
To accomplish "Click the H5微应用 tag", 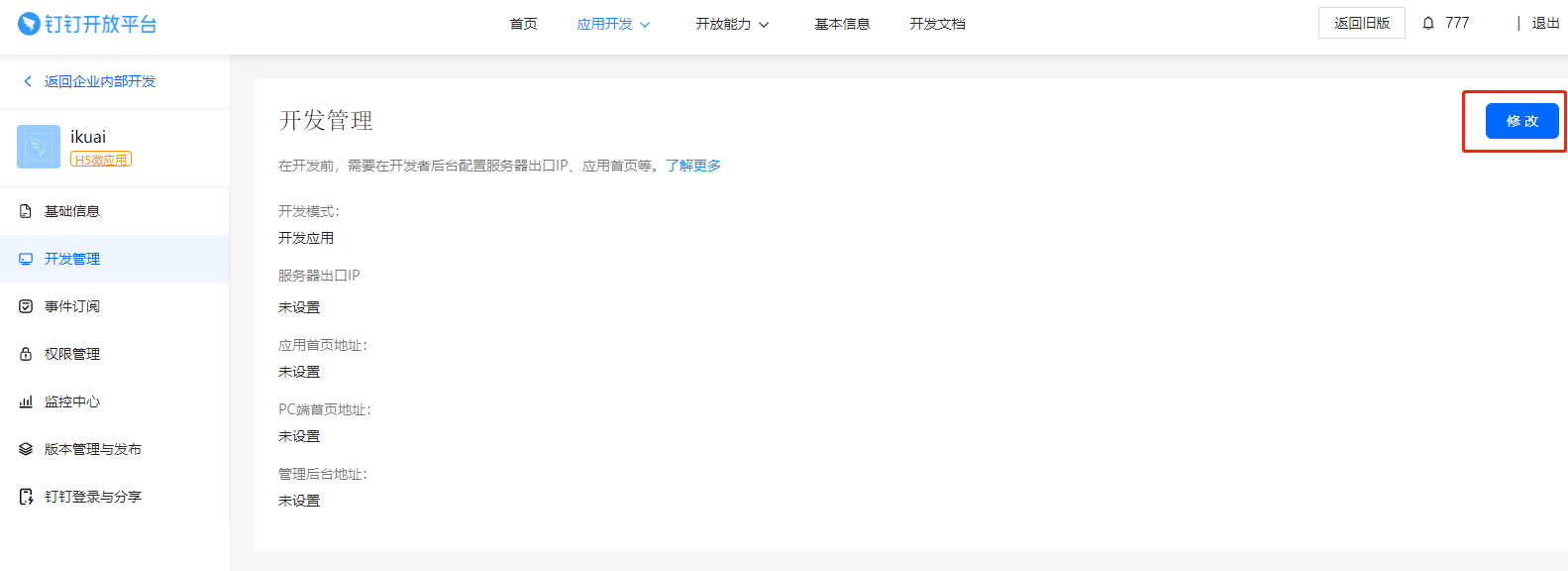I will click(101, 160).
